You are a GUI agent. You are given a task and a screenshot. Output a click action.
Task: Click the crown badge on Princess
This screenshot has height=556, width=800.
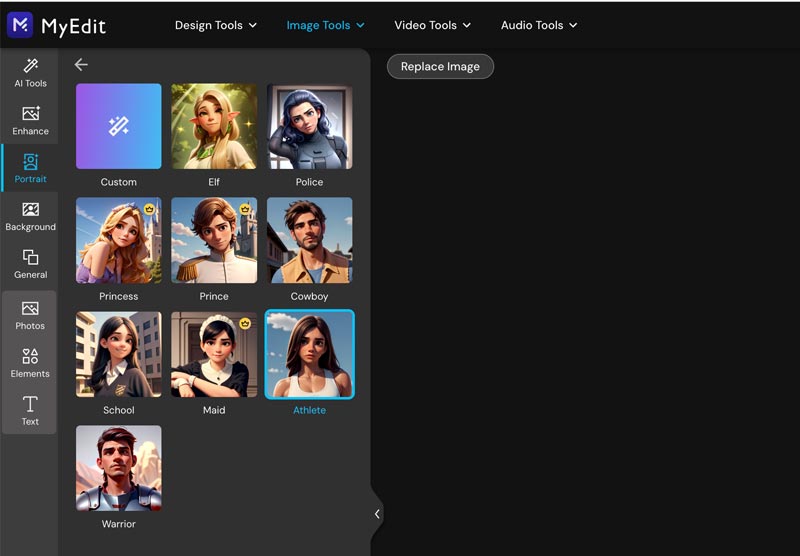[x=149, y=209]
